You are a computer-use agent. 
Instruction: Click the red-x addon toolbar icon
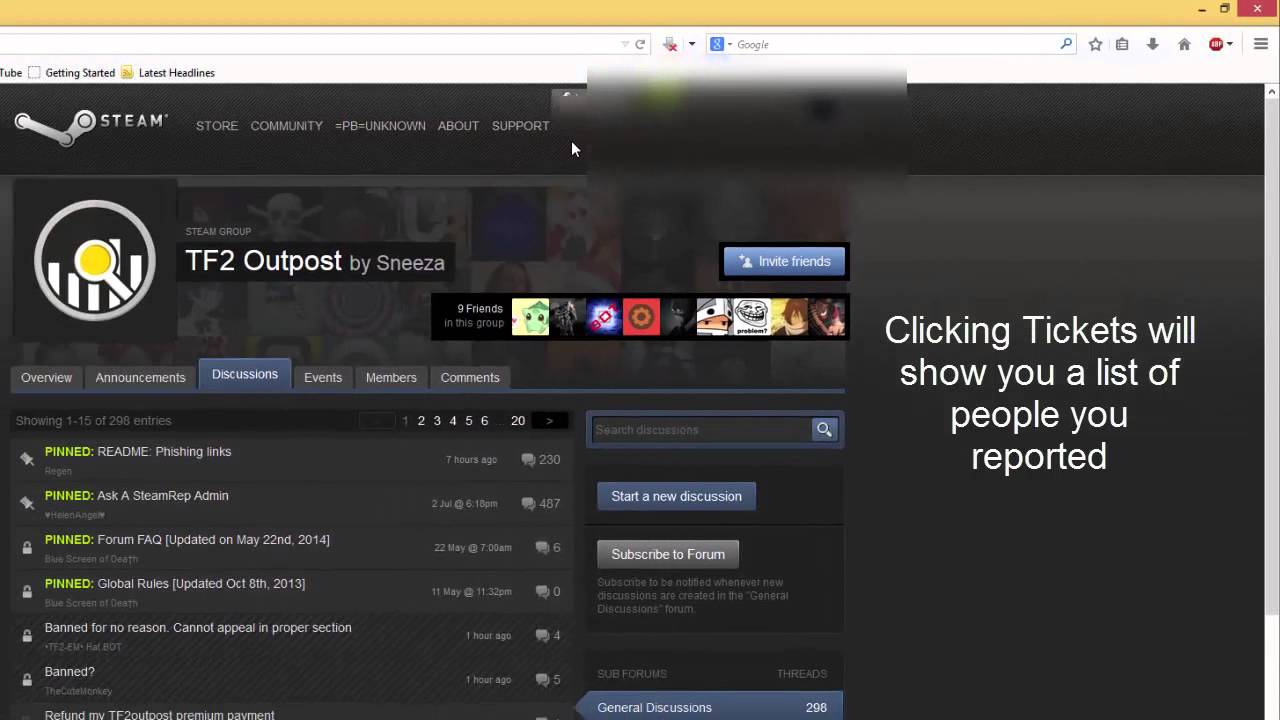(x=670, y=44)
